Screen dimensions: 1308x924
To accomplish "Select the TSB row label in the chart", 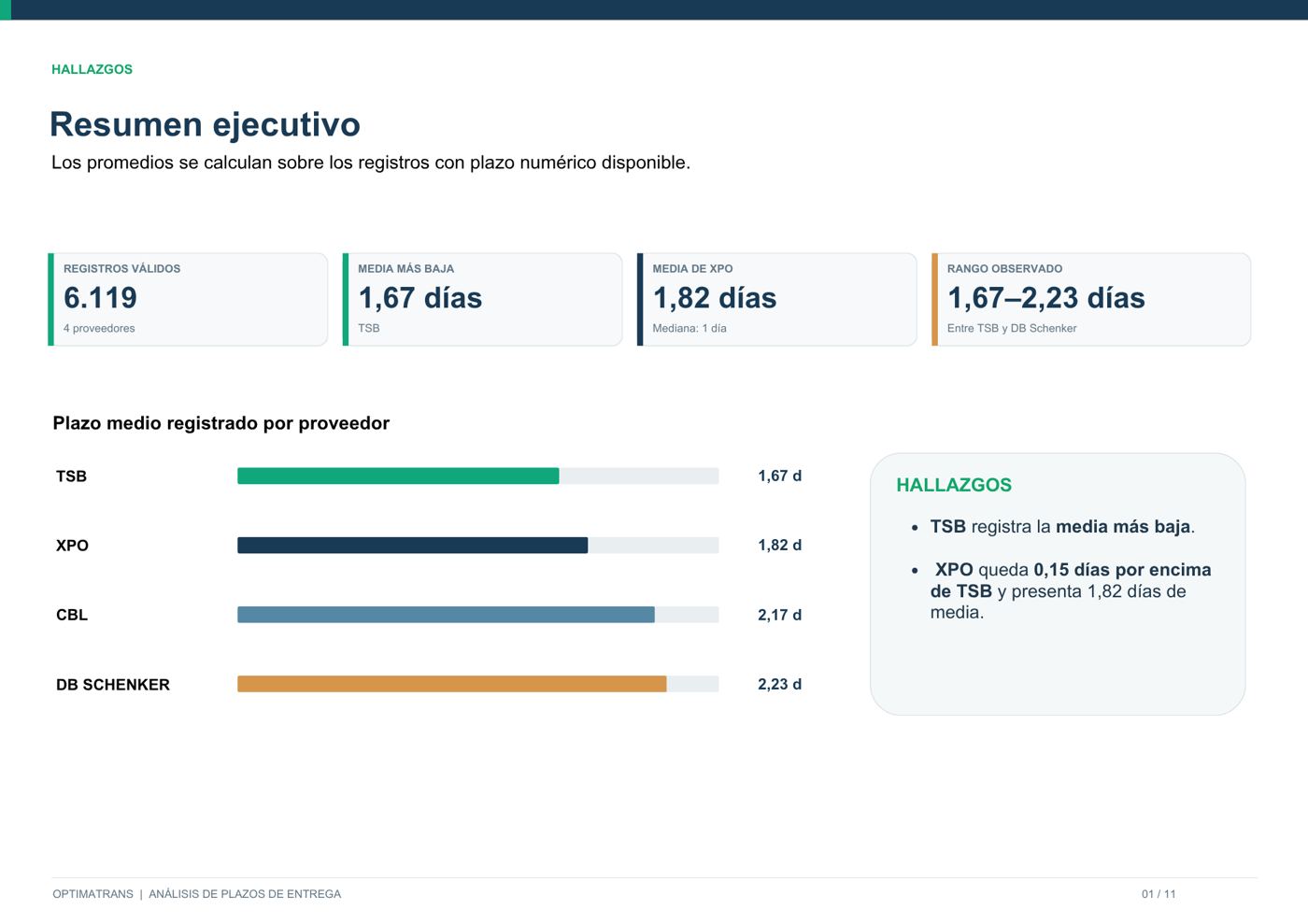I will coord(71,476).
